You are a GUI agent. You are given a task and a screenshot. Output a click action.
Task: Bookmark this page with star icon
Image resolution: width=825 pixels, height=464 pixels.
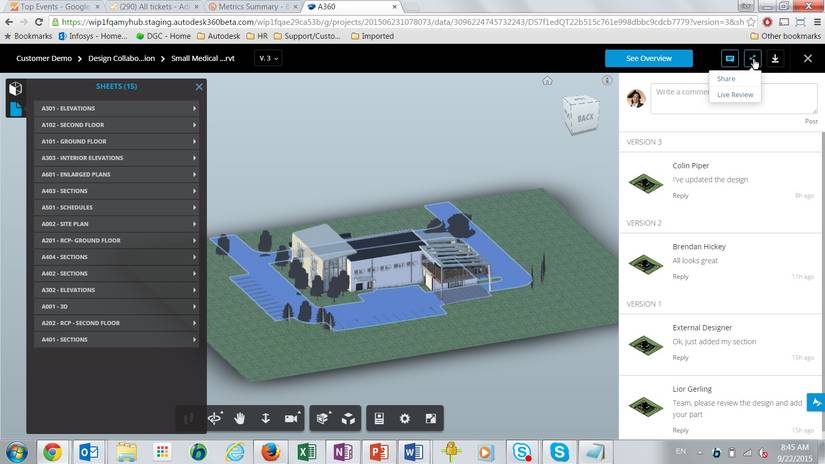pos(751,22)
